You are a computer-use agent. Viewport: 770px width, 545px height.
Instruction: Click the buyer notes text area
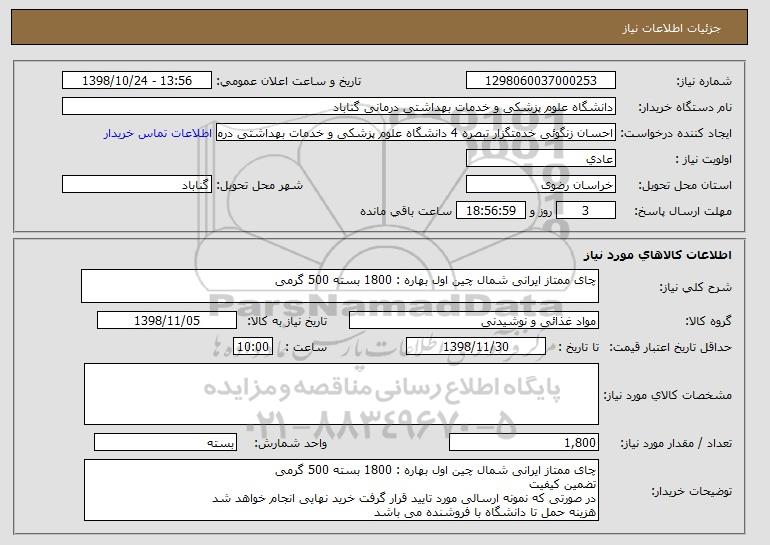click(x=341, y=490)
